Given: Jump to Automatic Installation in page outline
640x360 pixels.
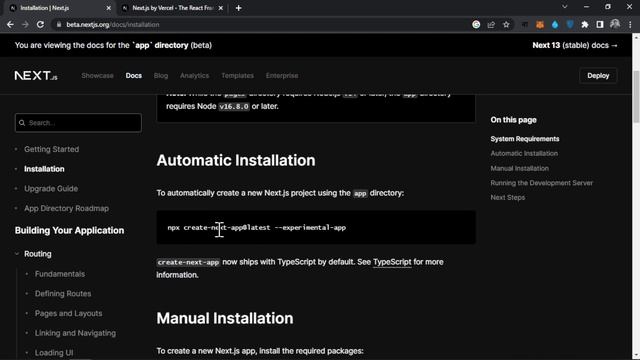Looking at the screenshot, I should 524,153.
